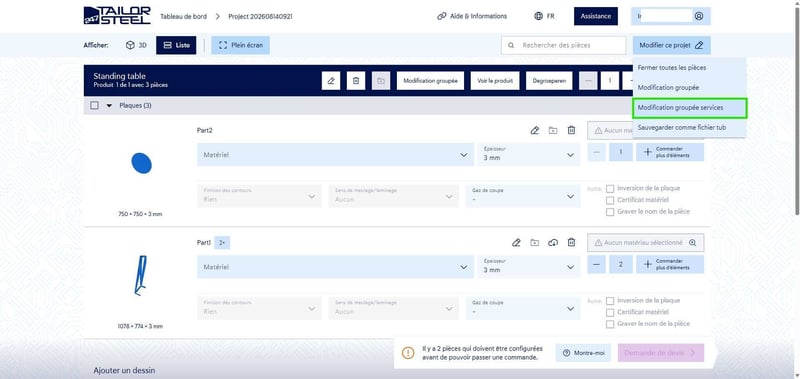Click the Modifier ce projet button
Viewport: 800px width, 379px height.
(671, 45)
